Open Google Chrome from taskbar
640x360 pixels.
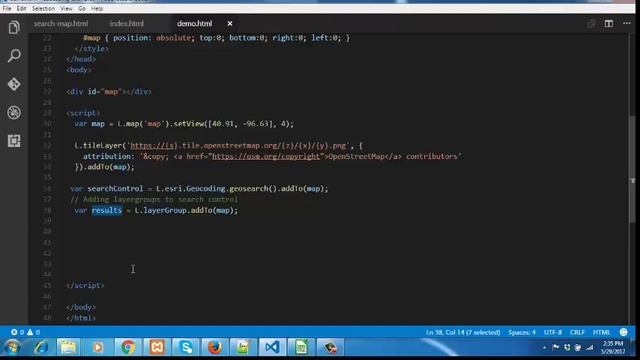tap(128, 347)
